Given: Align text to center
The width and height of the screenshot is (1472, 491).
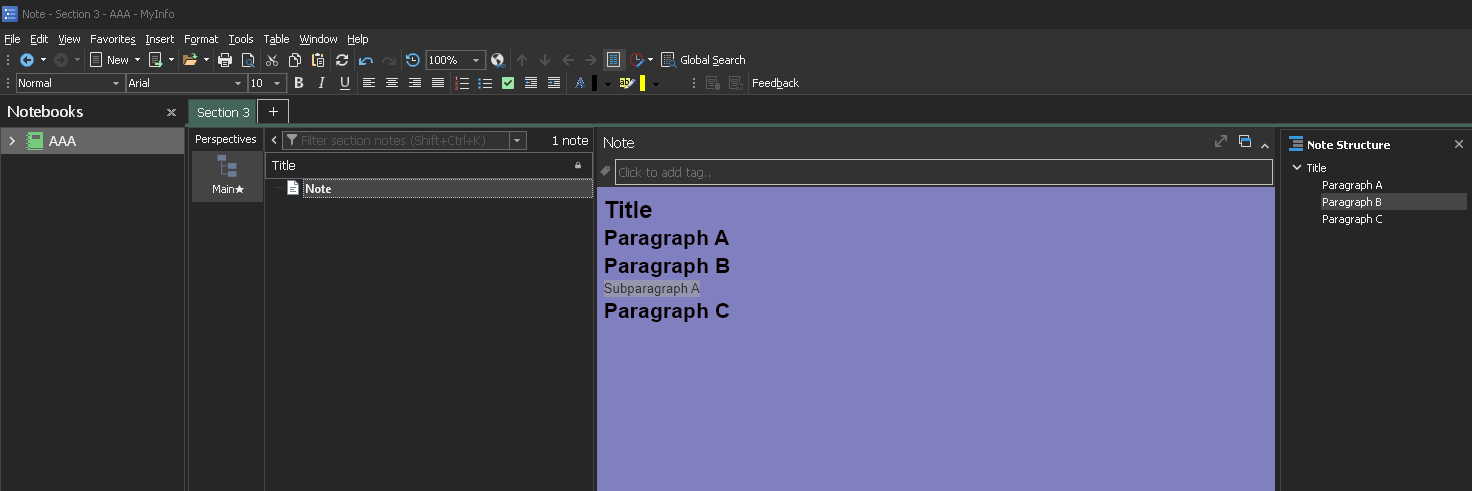Looking at the screenshot, I should 392,83.
